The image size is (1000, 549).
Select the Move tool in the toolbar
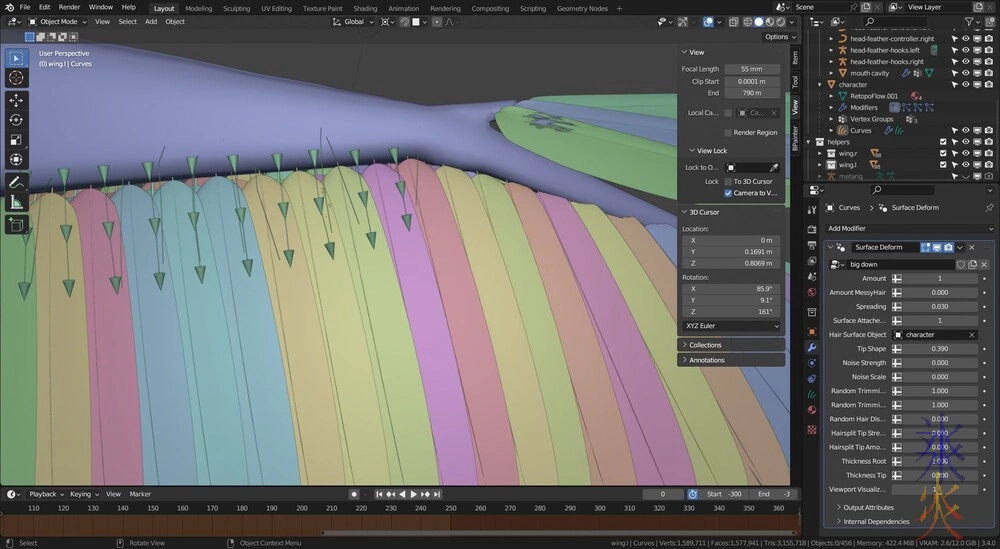tap(16, 100)
